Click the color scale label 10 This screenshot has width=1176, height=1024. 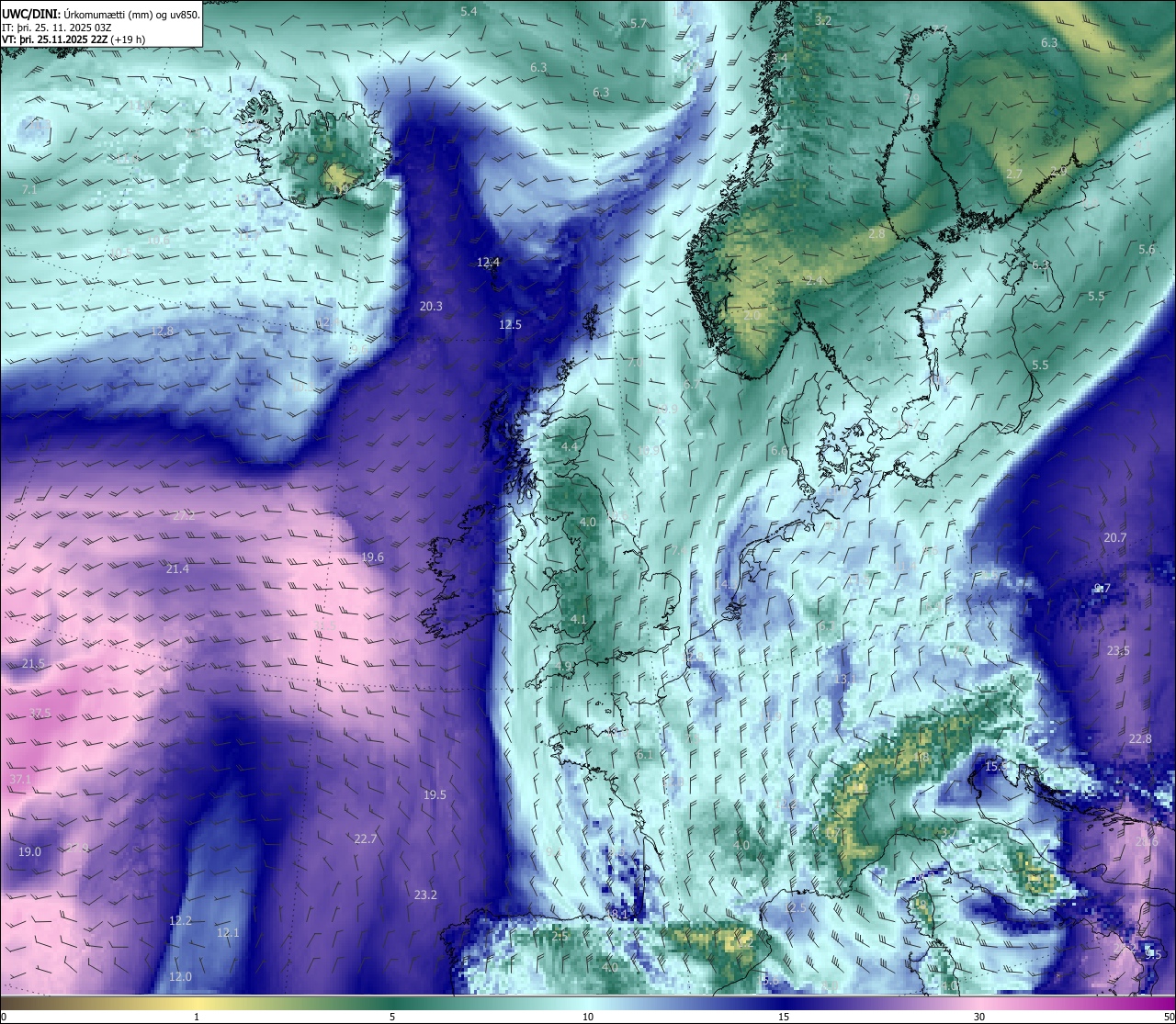pos(588,1017)
